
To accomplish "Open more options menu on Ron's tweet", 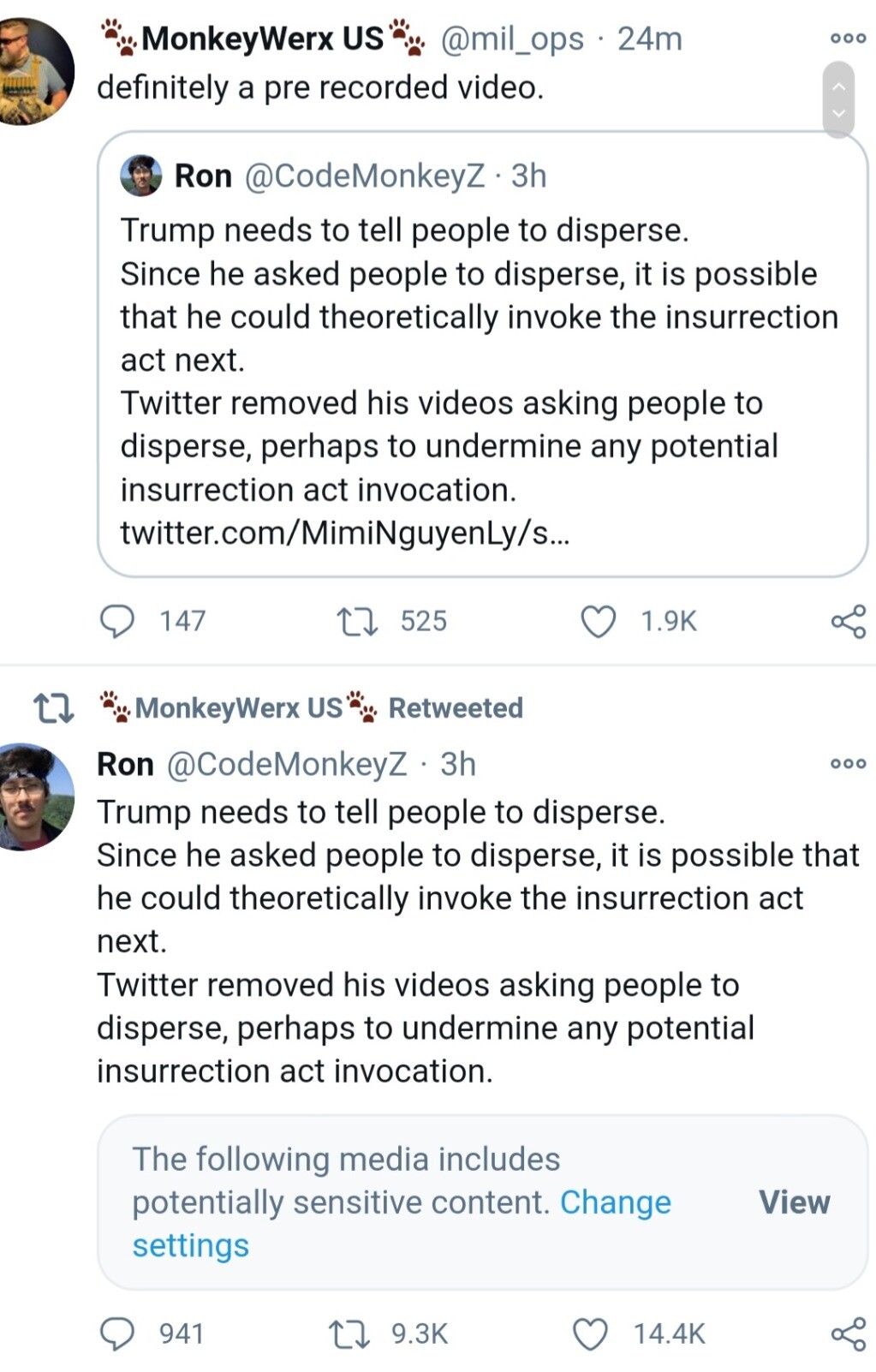I will (848, 763).
